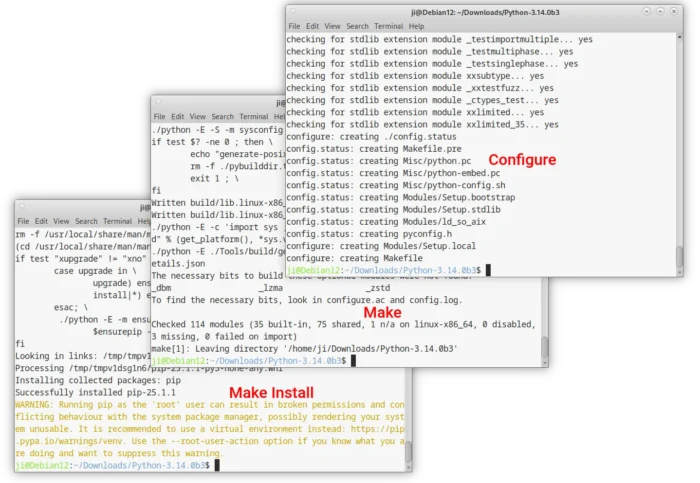The width and height of the screenshot is (700, 483).
Task: Click window menu icon of Make Install terminal titlebar
Action: click(22, 206)
